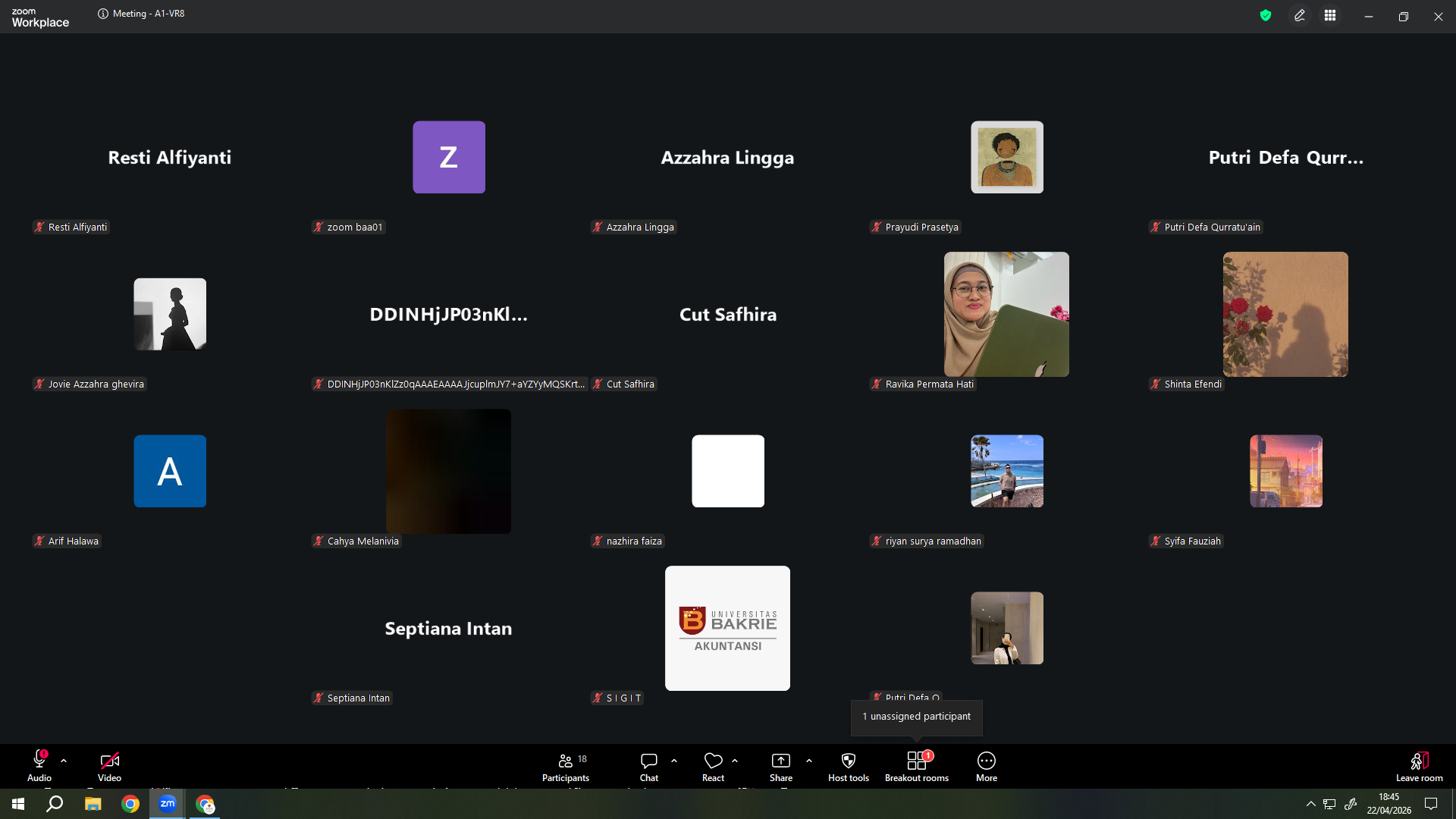This screenshot has height=819, width=1456.
Task: Open File Explorer from the taskbar
Action: 93,804
